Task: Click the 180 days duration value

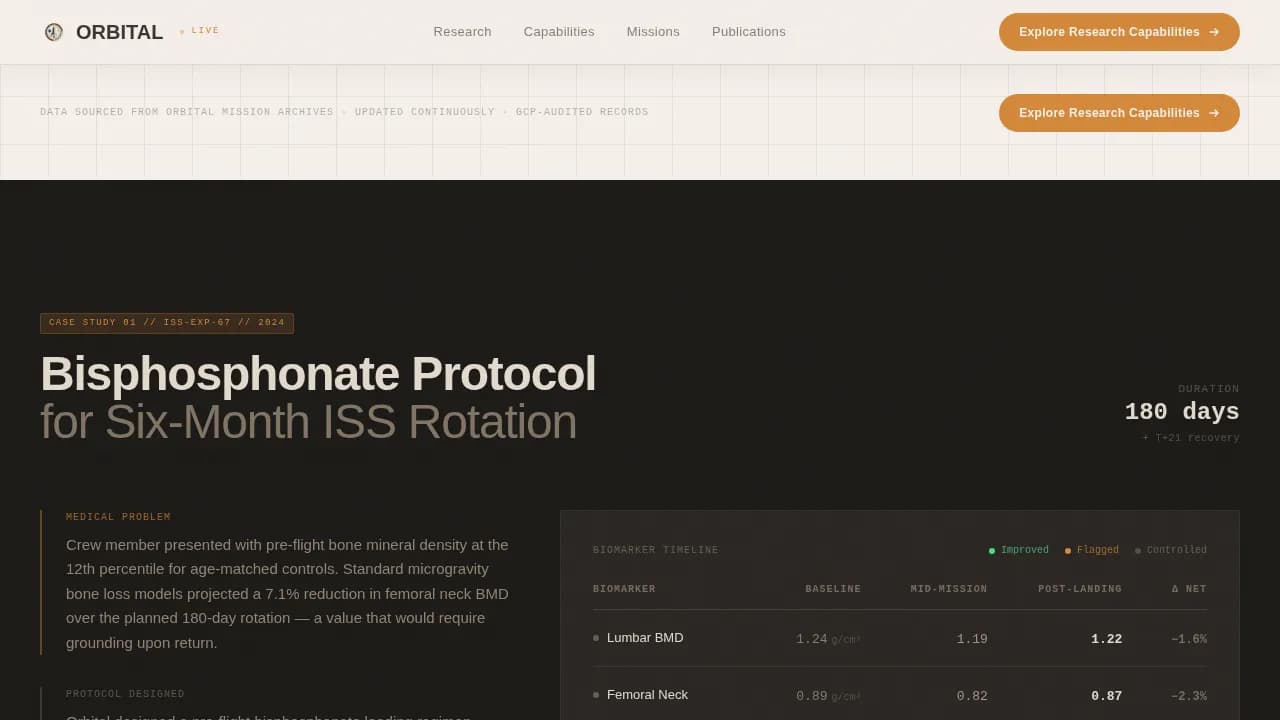Action: 1182,412
